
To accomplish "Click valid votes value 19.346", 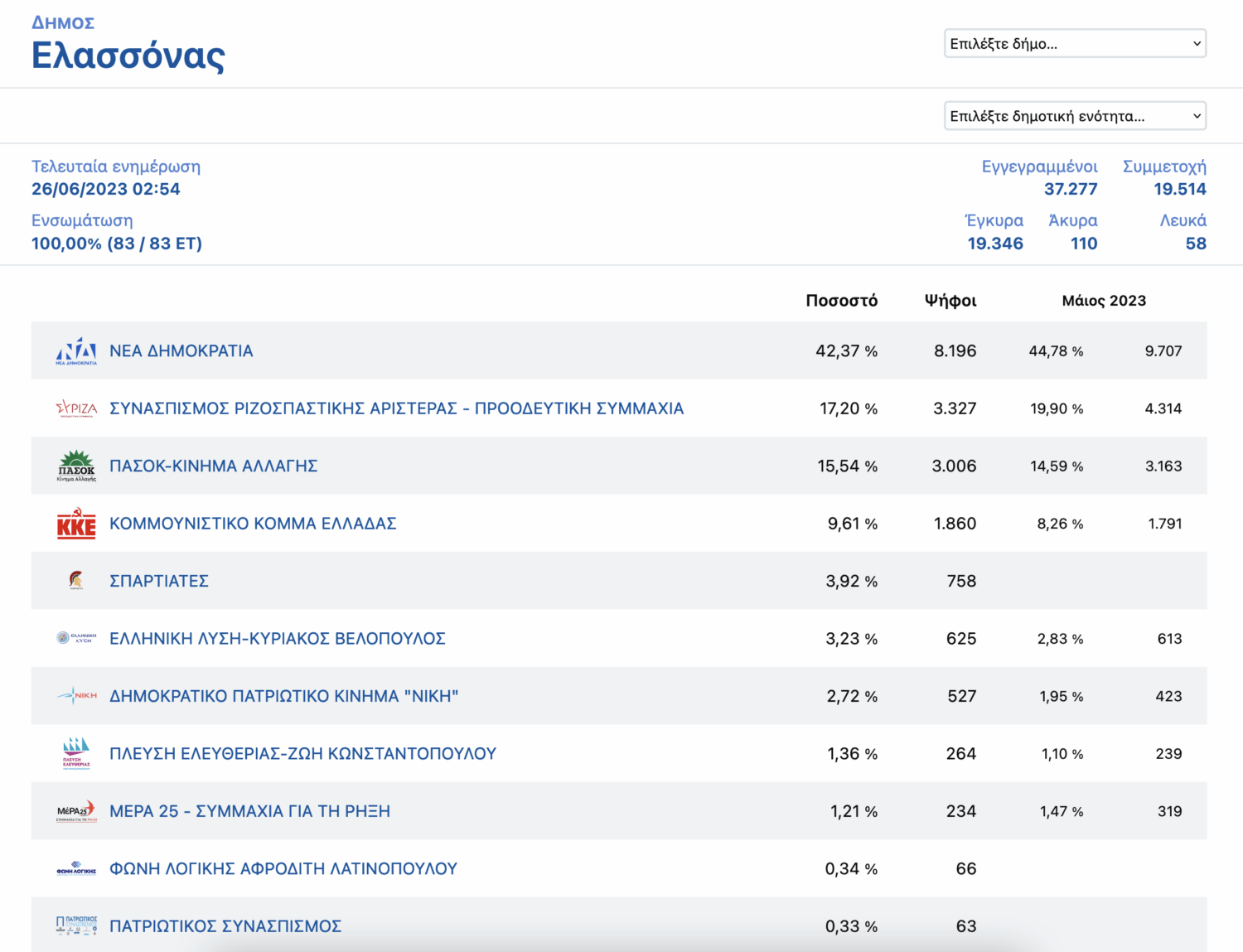I will (x=995, y=244).
